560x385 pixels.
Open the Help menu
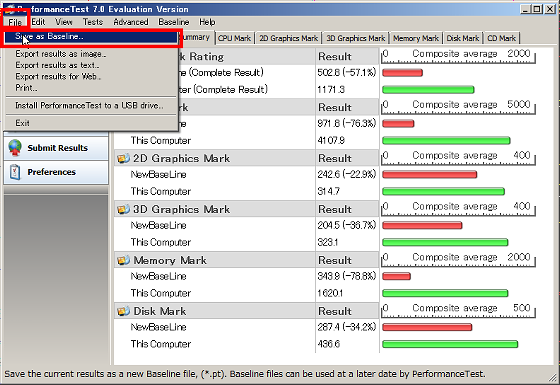pos(207,22)
